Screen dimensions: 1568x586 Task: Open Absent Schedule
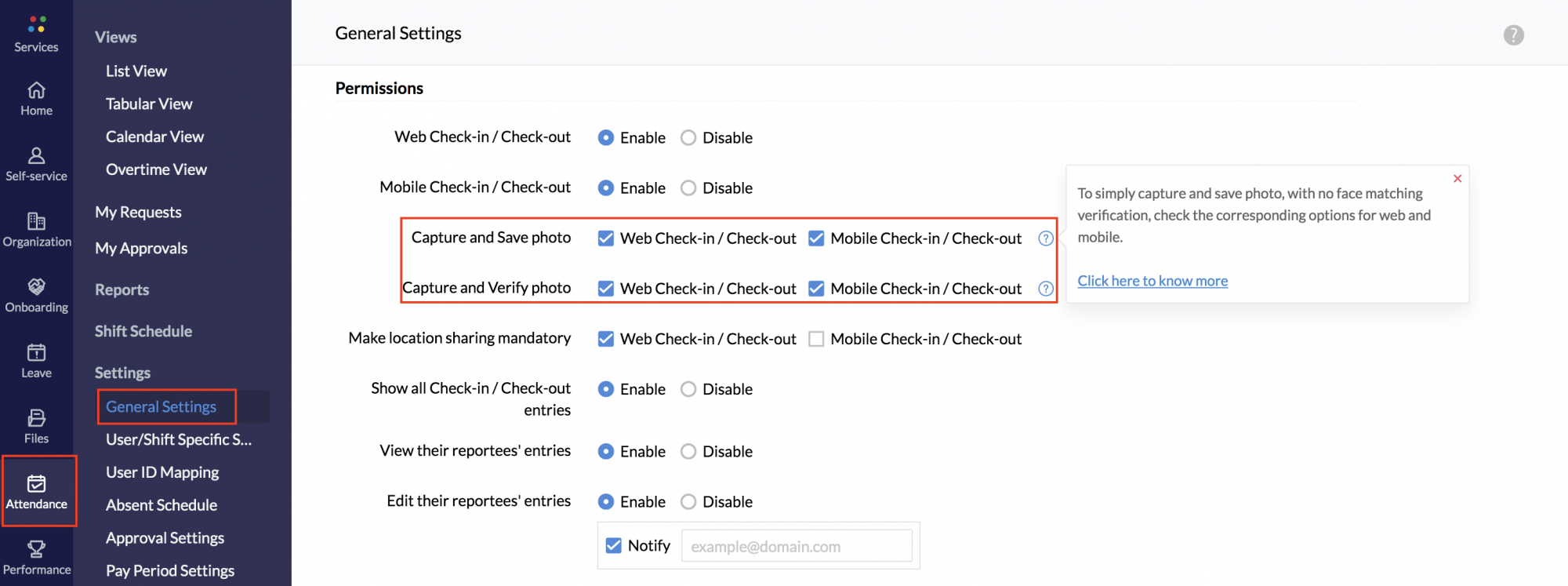click(162, 506)
